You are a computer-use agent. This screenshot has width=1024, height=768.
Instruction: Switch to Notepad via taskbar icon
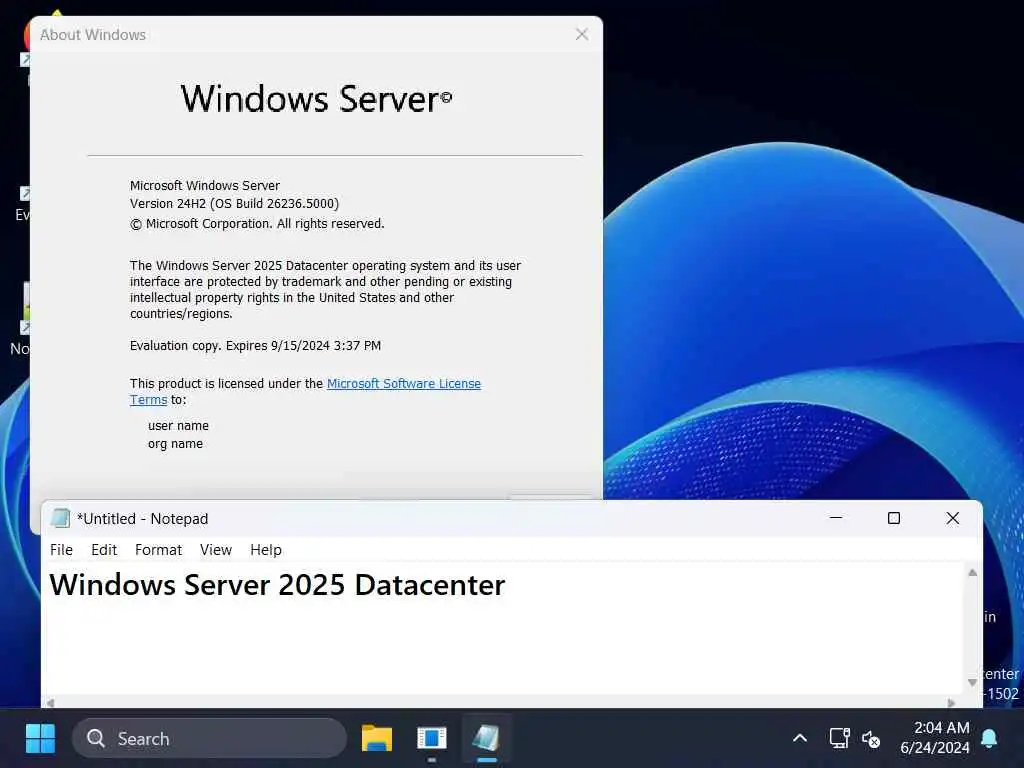[x=487, y=739]
